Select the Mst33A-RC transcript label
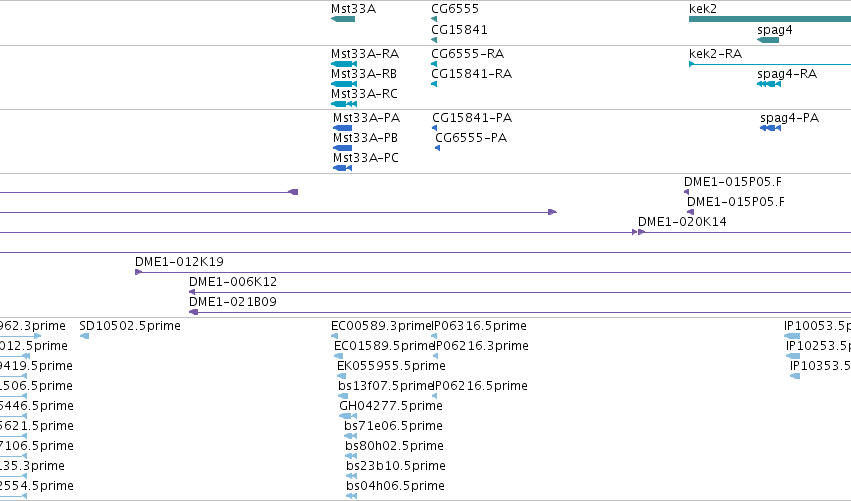851x501 pixels. (x=364, y=94)
